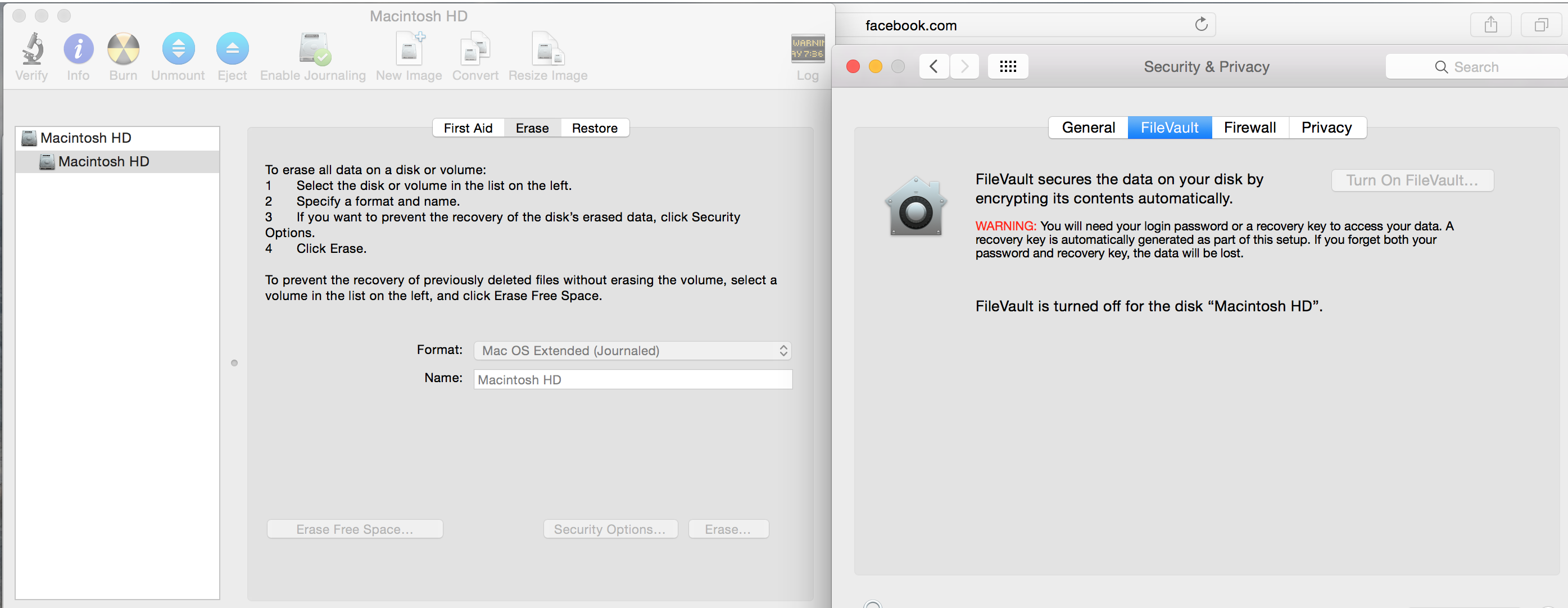The width and height of the screenshot is (1568, 608).
Task: Show all preferences grid button
Action: pyautogui.click(x=1008, y=66)
